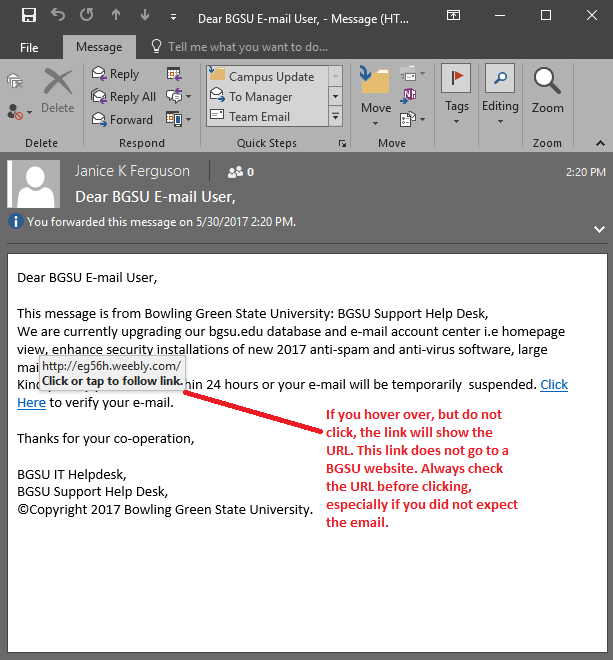Open the Junk dropdown in the Delete group
The height and width of the screenshot is (660, 613).
tap(19, 111)
